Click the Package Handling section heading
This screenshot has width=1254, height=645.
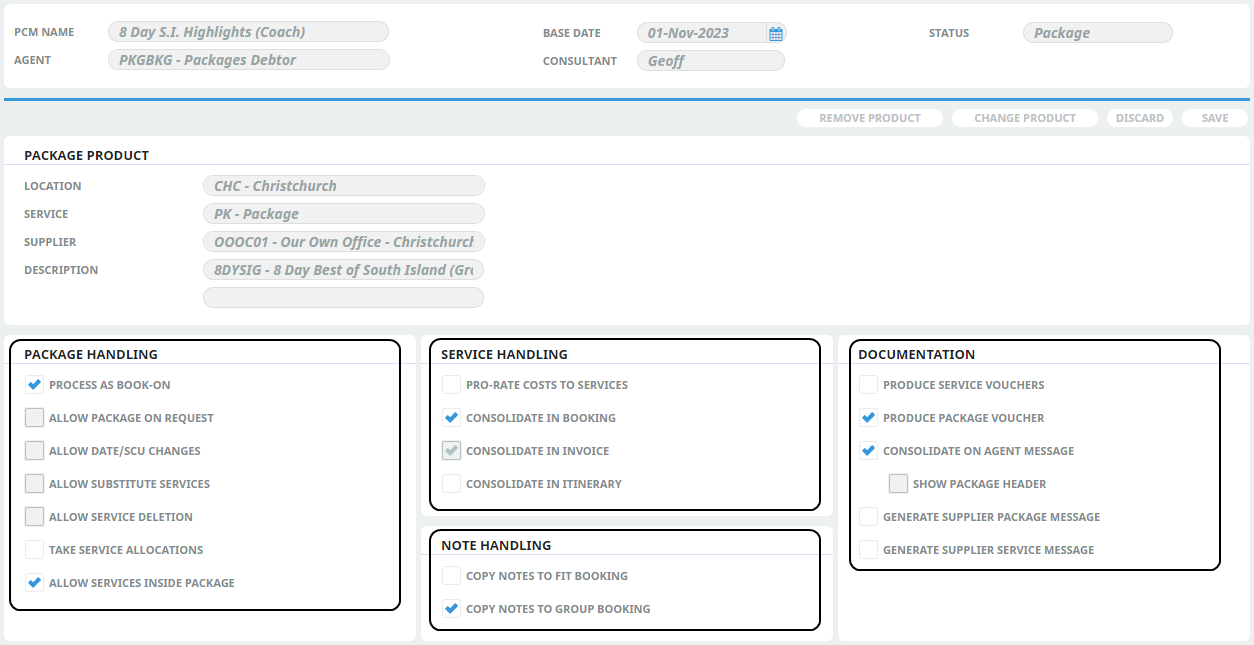(91, 354)
